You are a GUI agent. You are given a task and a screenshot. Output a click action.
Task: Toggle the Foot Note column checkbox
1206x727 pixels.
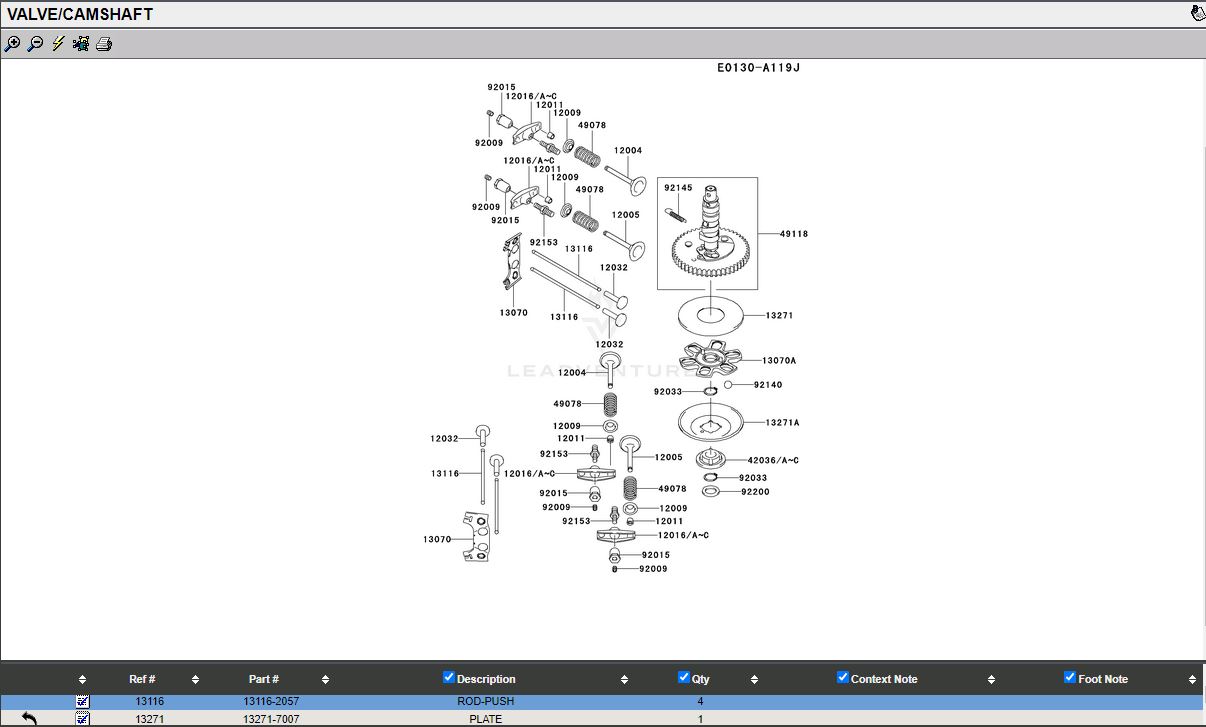point(1070,677)
